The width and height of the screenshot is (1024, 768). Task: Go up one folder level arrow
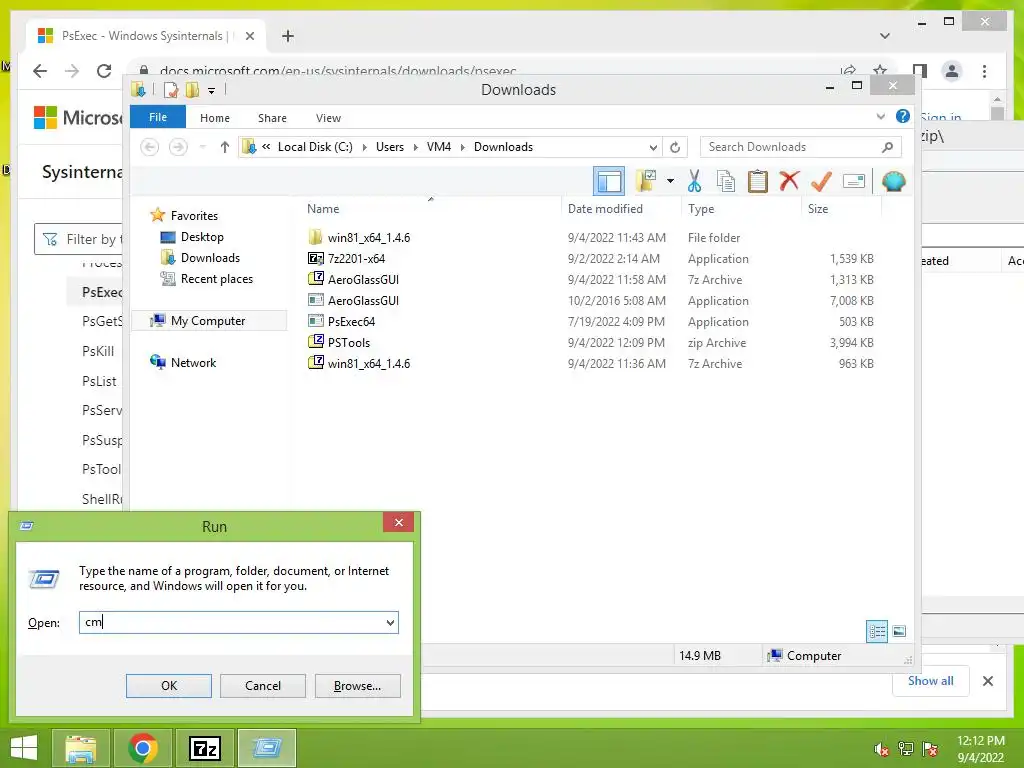pos(225,147)
